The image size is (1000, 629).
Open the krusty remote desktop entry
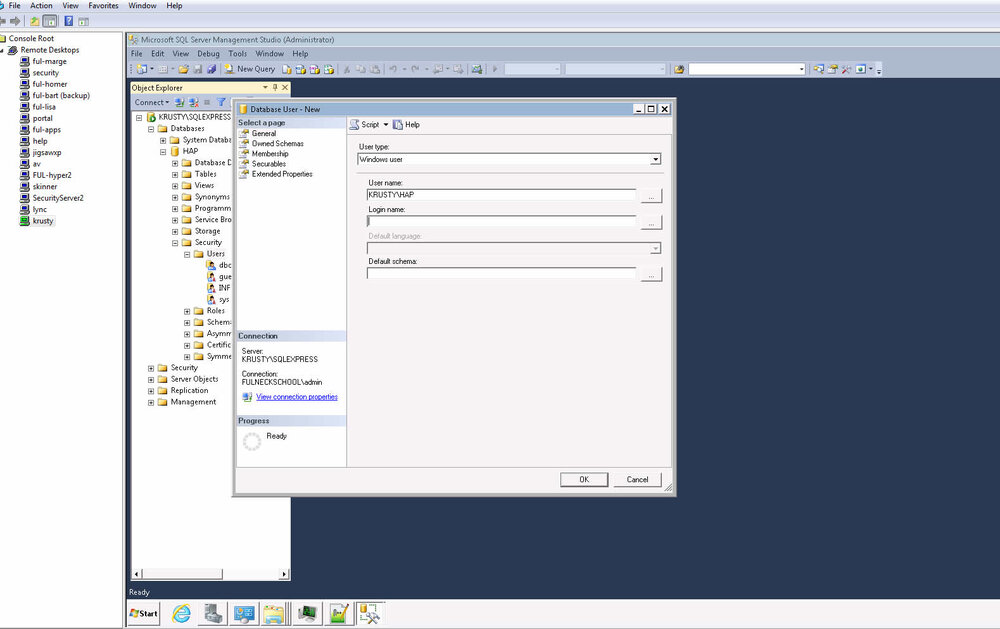click(x=43, y=221)
